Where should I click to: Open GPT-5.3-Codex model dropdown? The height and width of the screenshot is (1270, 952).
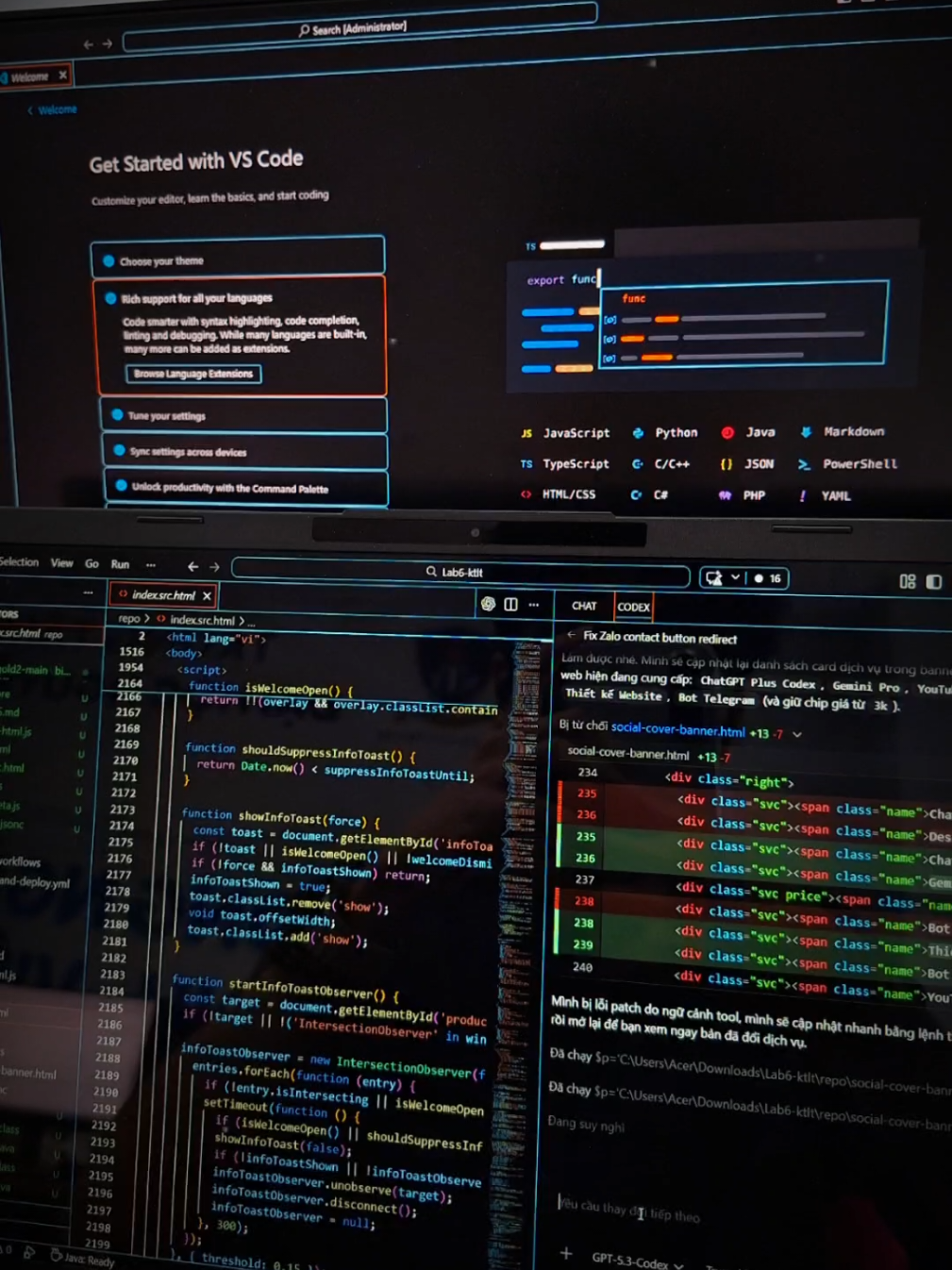[x=637, y=1260]
